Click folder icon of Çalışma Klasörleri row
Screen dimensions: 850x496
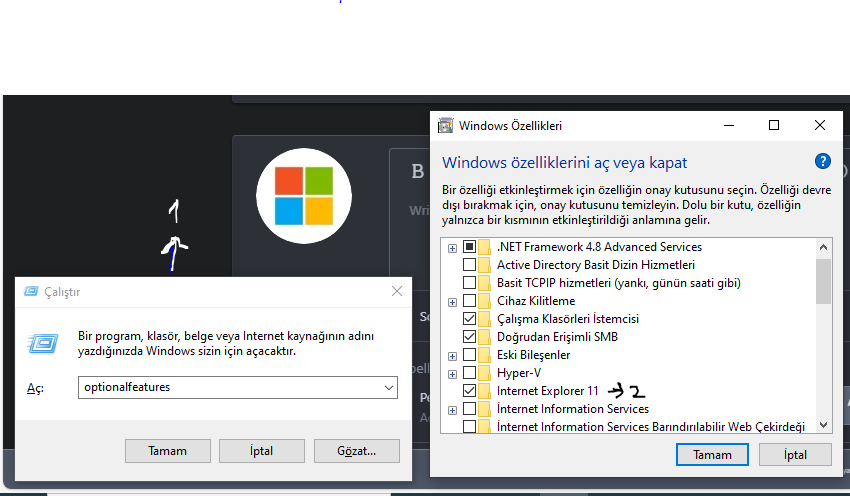pyautogui.click(x=485, y=319)
